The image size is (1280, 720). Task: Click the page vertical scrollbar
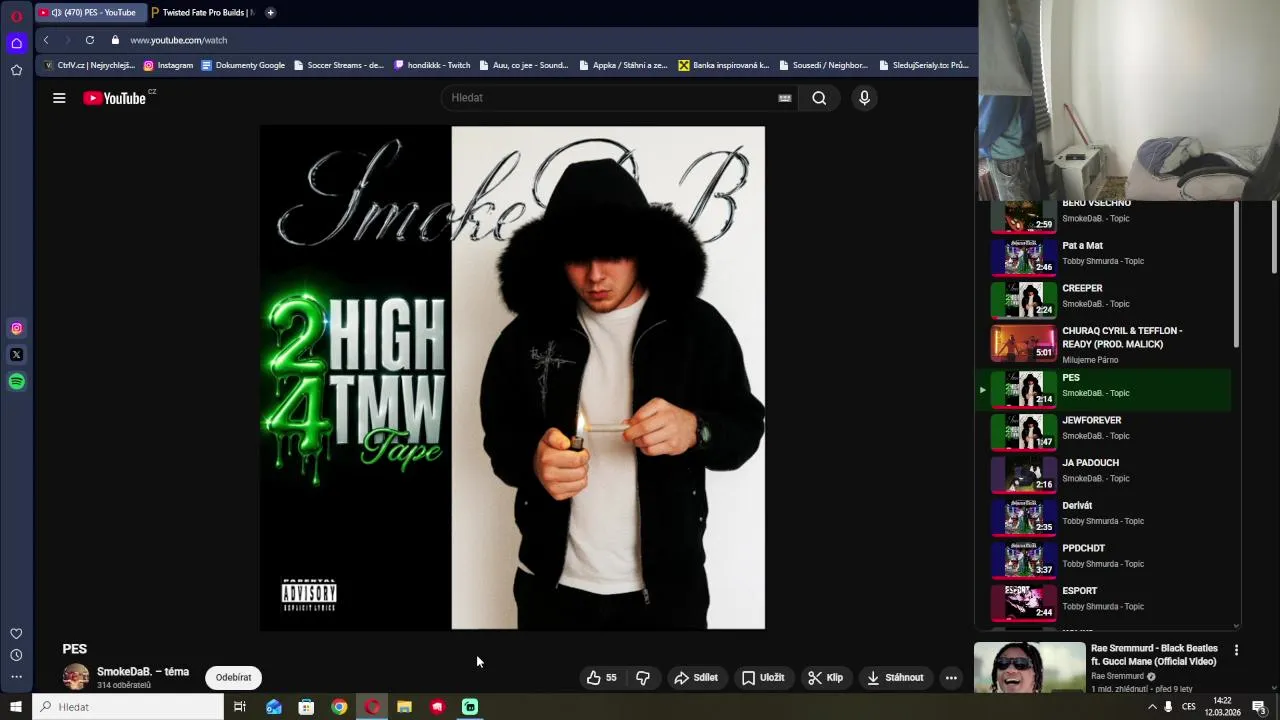(1274, 238)
